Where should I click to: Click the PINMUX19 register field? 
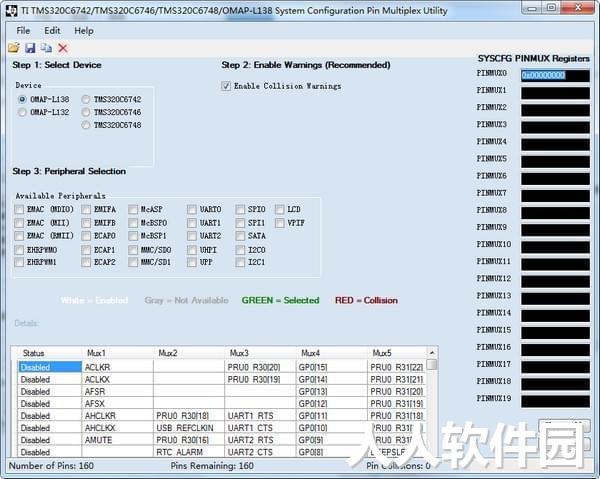[555, 401]
